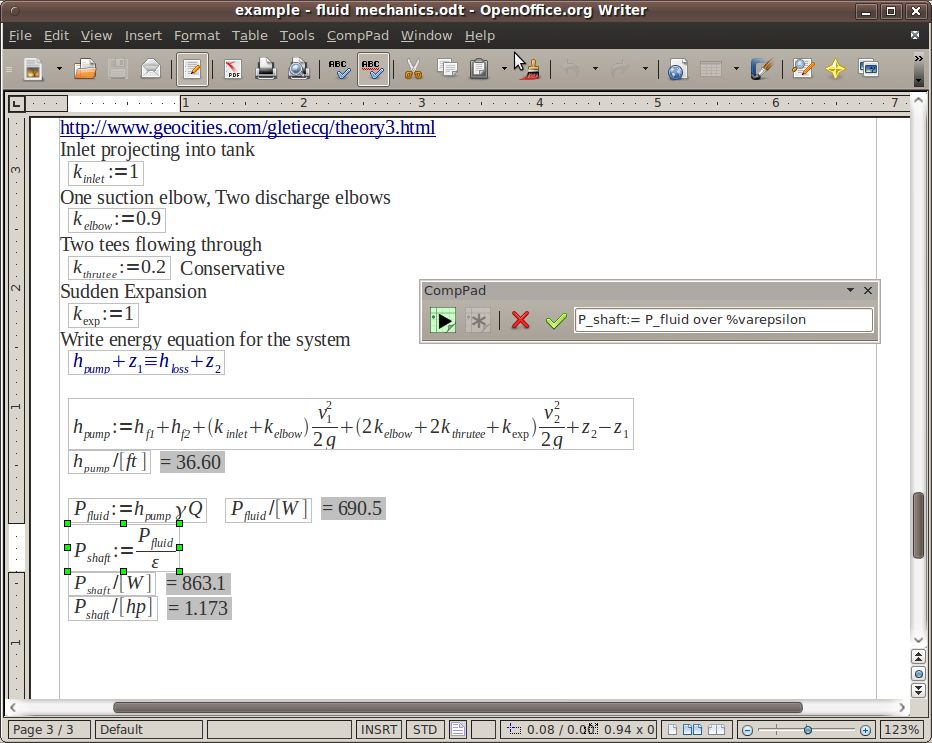Open CompPad toolbar options dropdown arrow
Screen dimensions: 932x743
pyautogui.click(x=850, y=290)
